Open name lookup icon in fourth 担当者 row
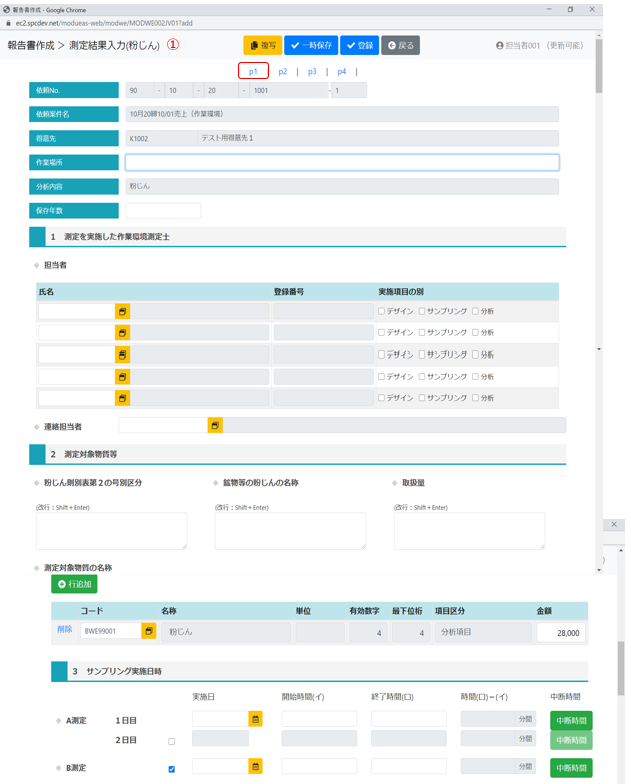This screenshot has width=631, height=784. click(x=122, y=376)
